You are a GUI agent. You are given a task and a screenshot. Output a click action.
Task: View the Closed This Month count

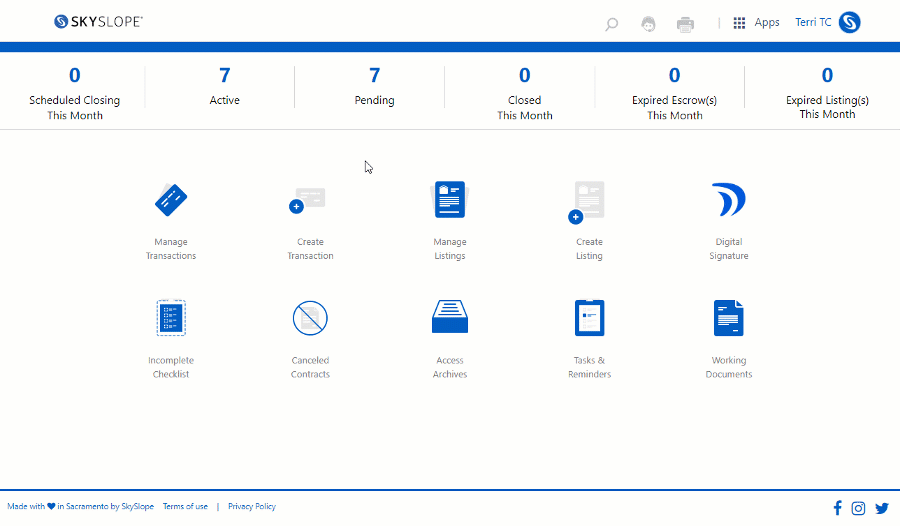click(x=525, y=75)
